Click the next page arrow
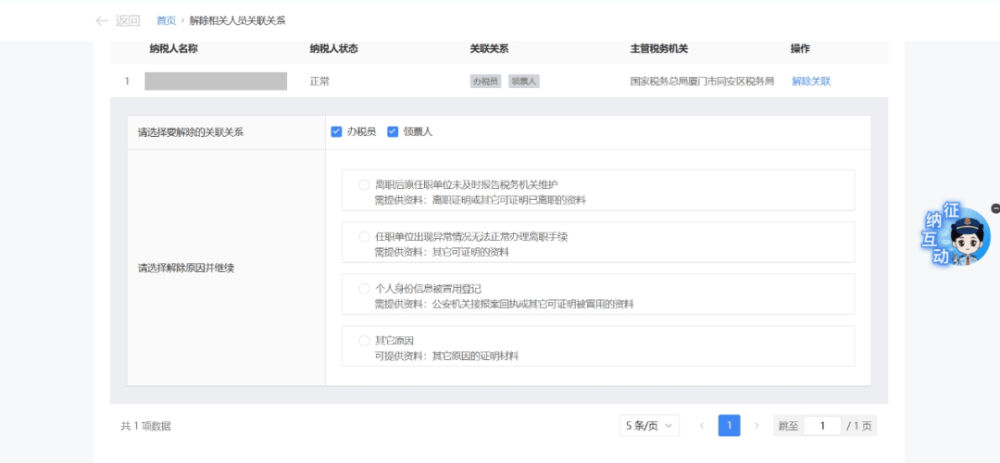The image size is (1000, 463). click(x=756, y=425)
